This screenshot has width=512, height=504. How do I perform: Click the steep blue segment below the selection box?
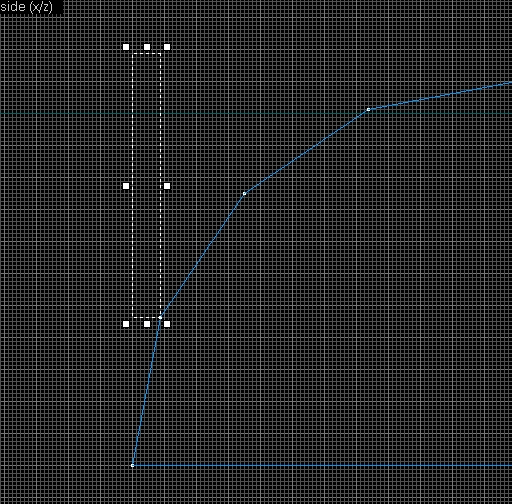(x=147, y=392)
